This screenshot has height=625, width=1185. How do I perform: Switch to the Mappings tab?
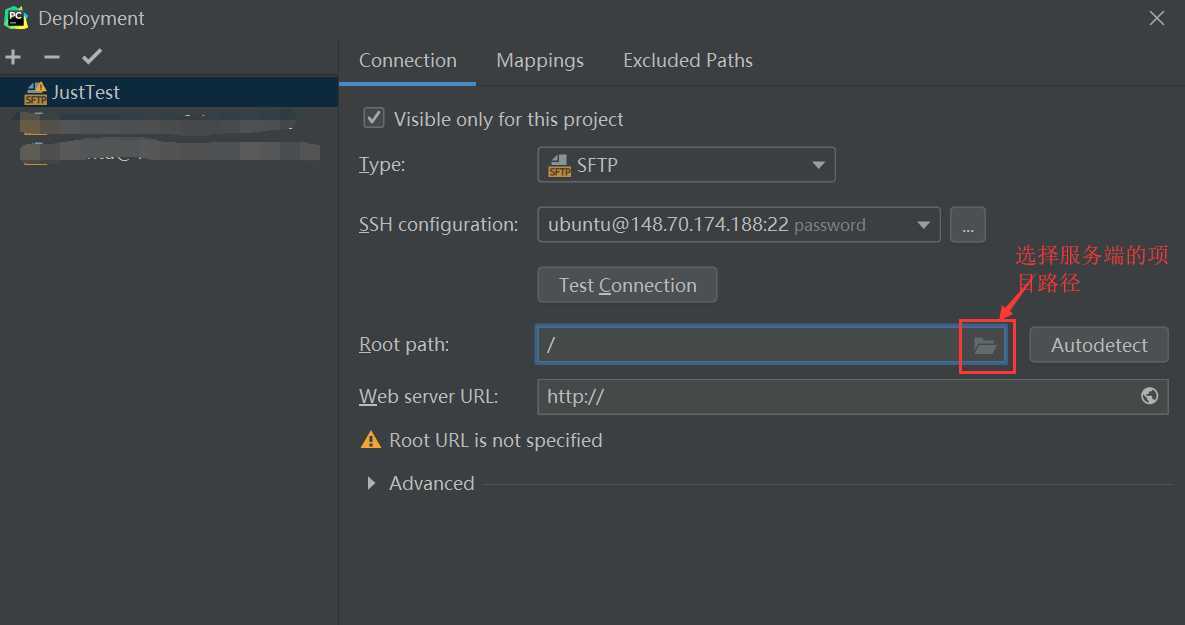coord(540,61)
